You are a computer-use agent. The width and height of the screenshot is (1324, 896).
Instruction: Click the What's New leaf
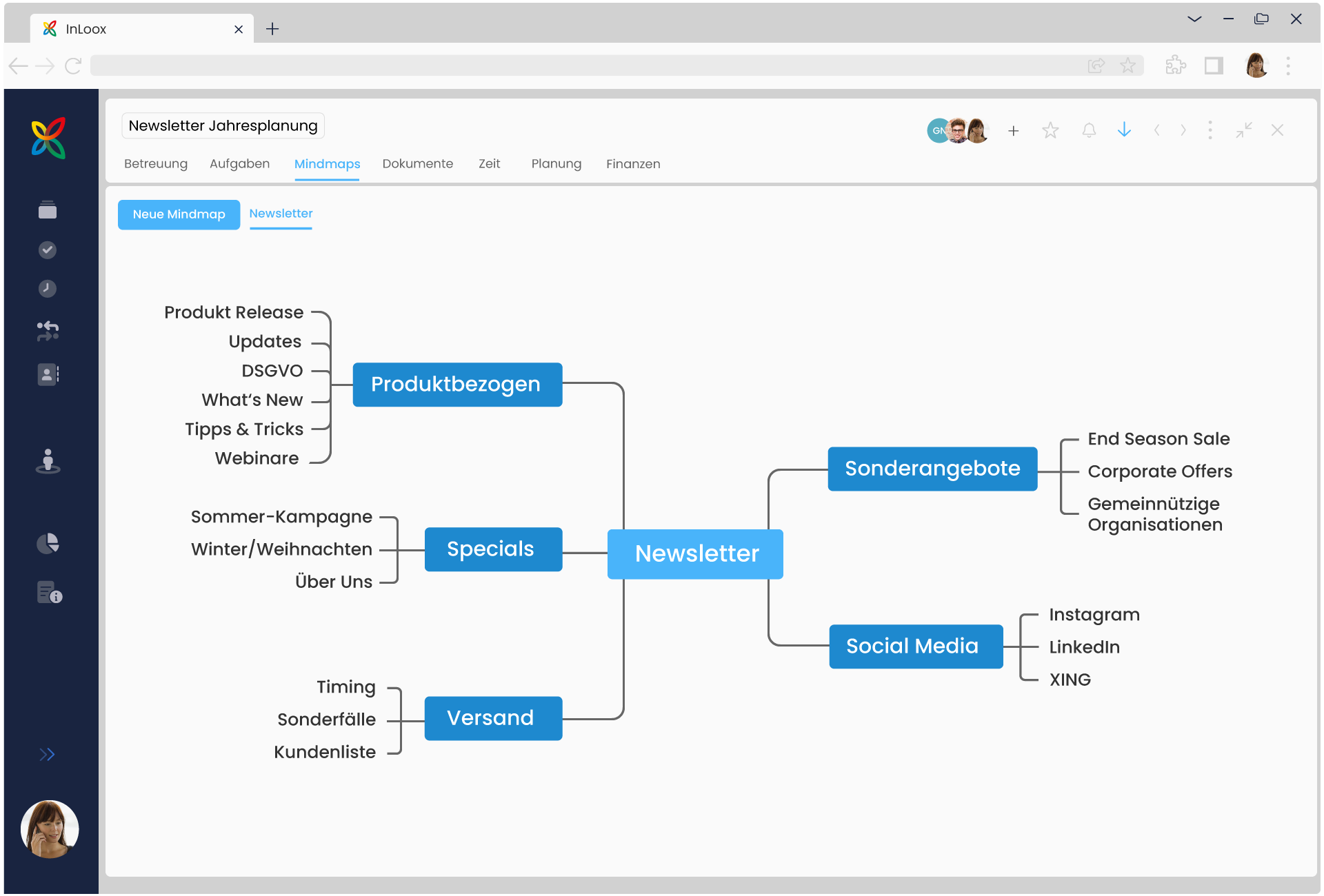pyautogui.click(x=252, y=400)
